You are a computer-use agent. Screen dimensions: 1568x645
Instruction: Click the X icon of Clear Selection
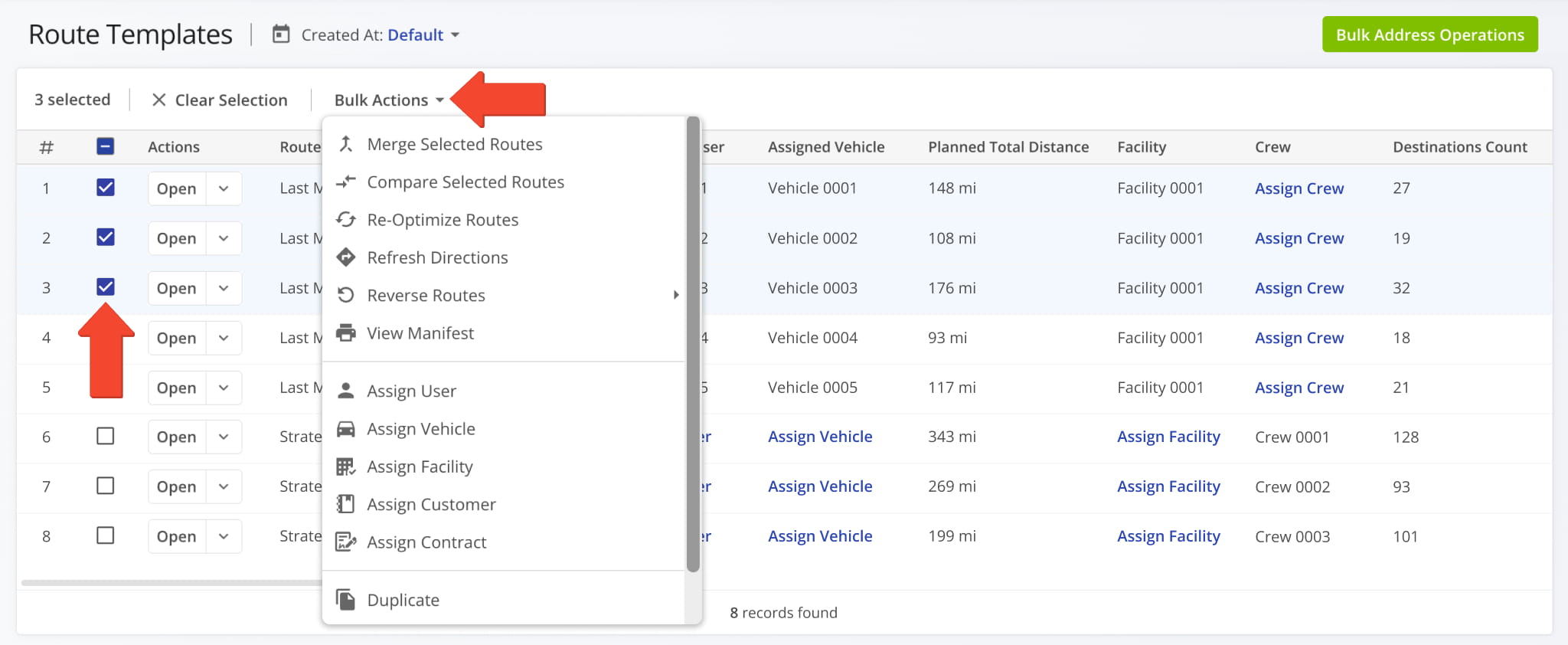pos(158,100)
